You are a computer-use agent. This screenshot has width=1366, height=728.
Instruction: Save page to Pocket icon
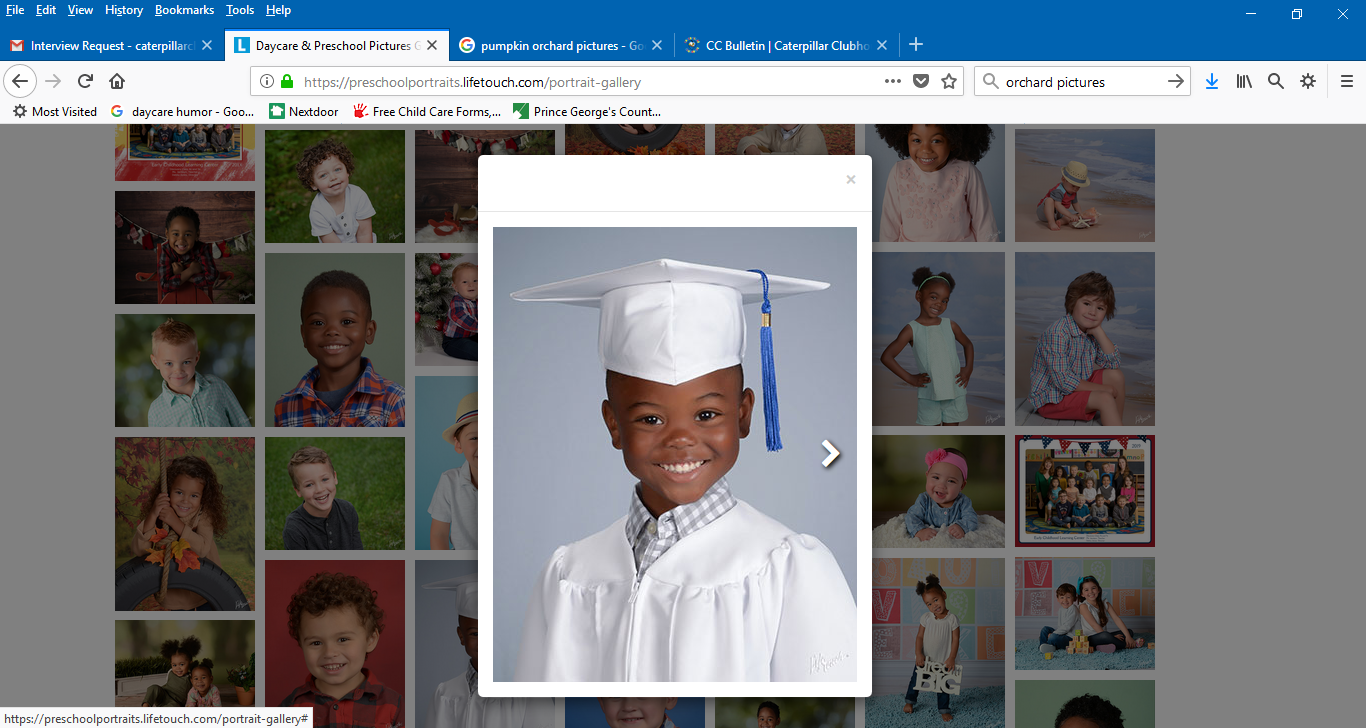coord(921,81)
